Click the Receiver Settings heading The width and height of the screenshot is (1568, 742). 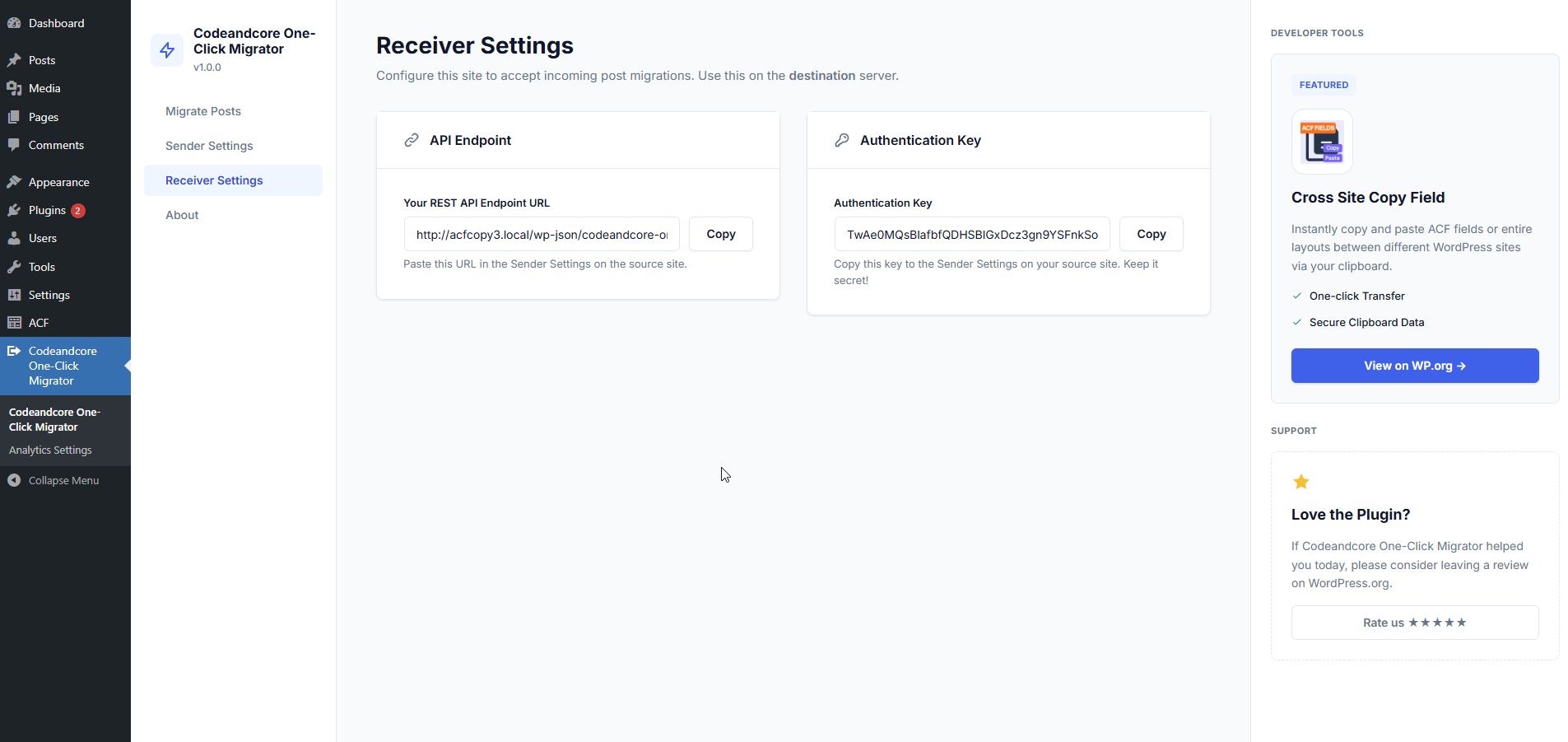pyautogui.click(x=475, y=46)
